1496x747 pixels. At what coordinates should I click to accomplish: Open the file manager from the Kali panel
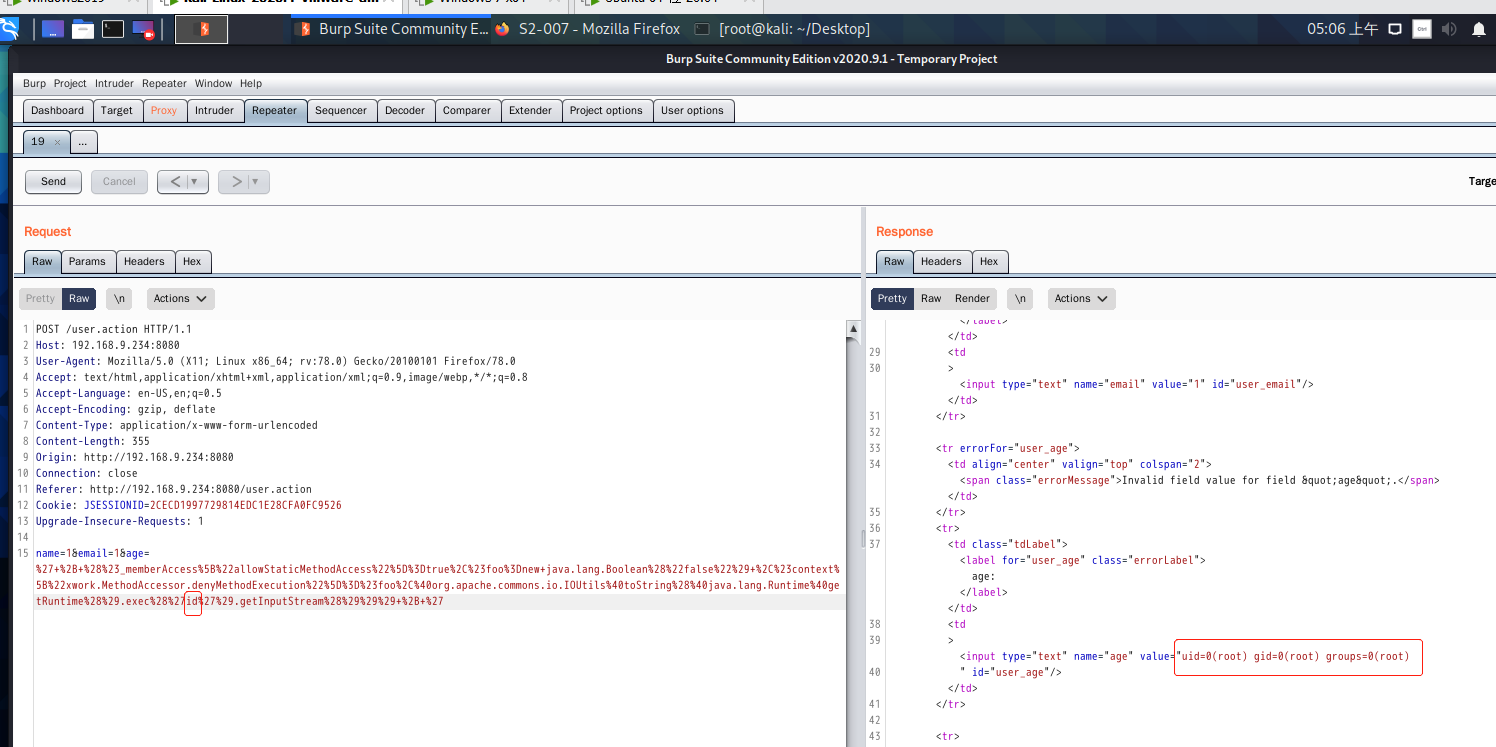click(83, 30)
